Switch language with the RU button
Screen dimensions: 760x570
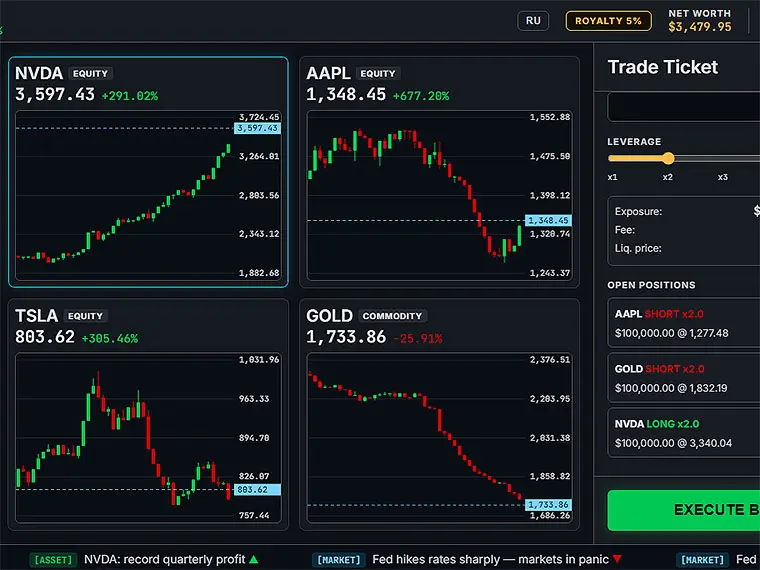[x=533, y=21]
